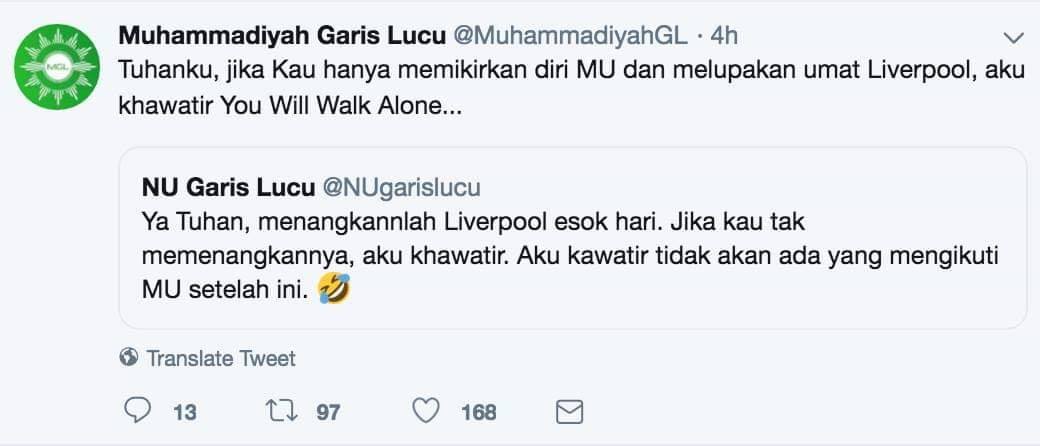Image resolution: width=1040 pixels, height=446 pixels.
Task: Open direct message envelope icon
Action: click(x=569, y=412)
